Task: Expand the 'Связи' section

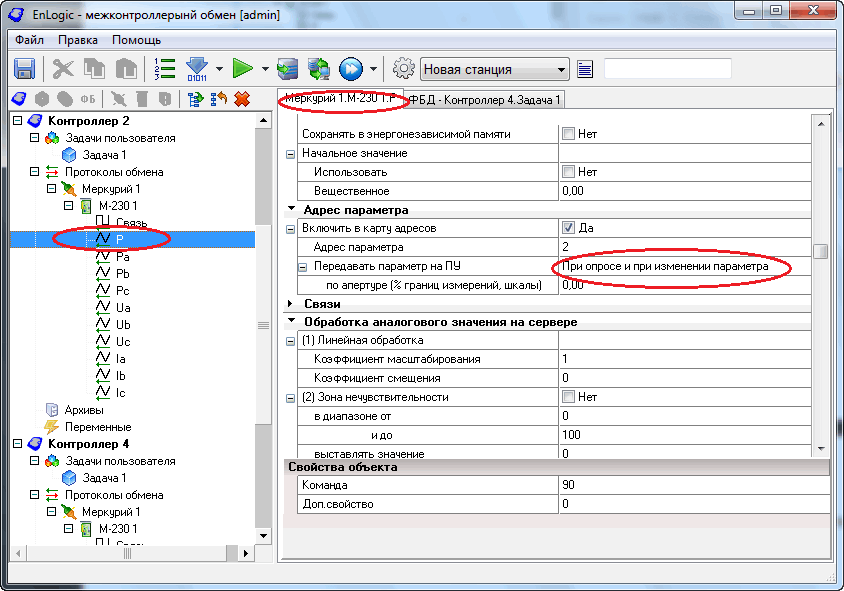Action: coord(291,304)
